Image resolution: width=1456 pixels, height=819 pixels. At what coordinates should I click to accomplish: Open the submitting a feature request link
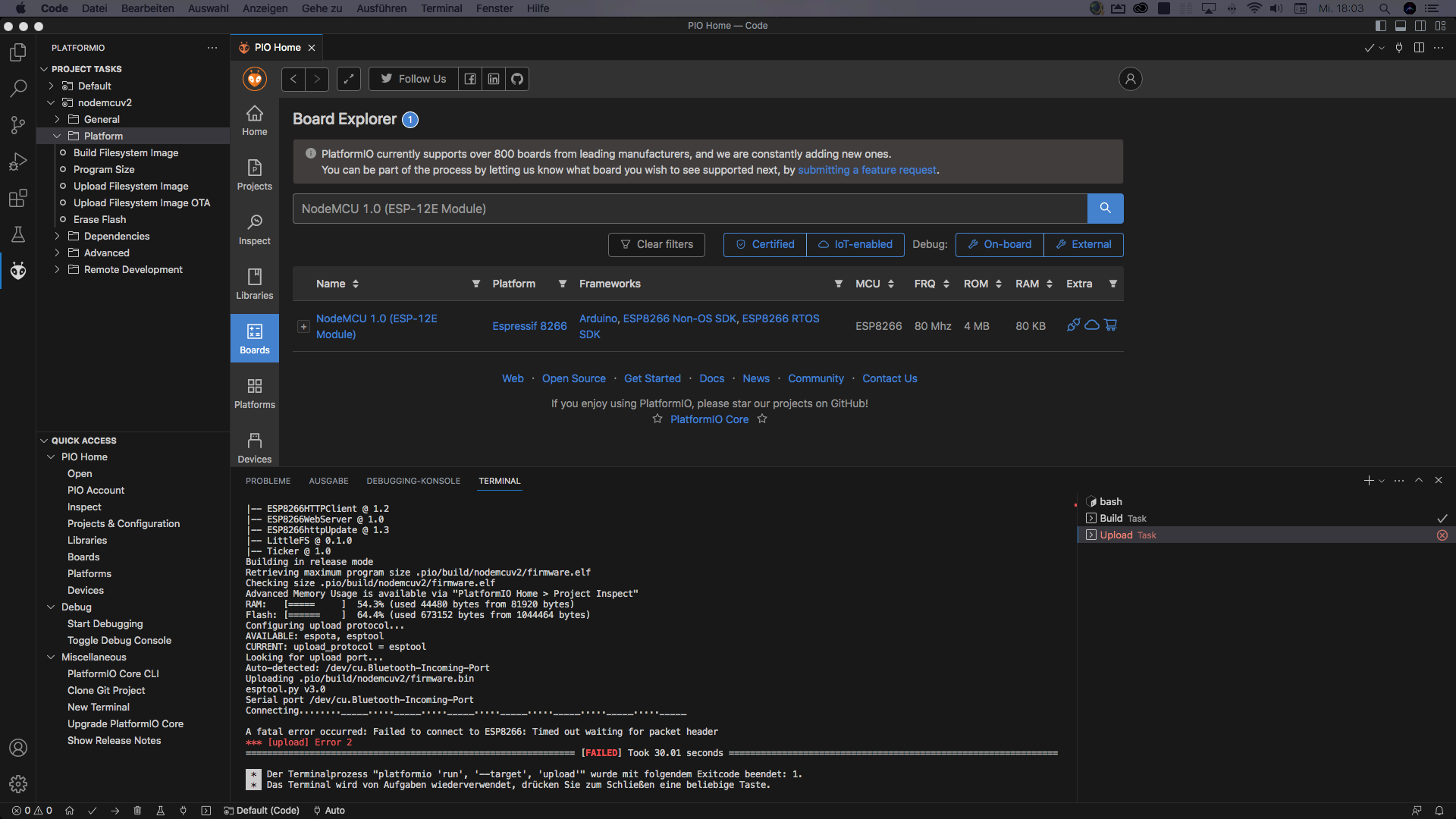(867, 170)
